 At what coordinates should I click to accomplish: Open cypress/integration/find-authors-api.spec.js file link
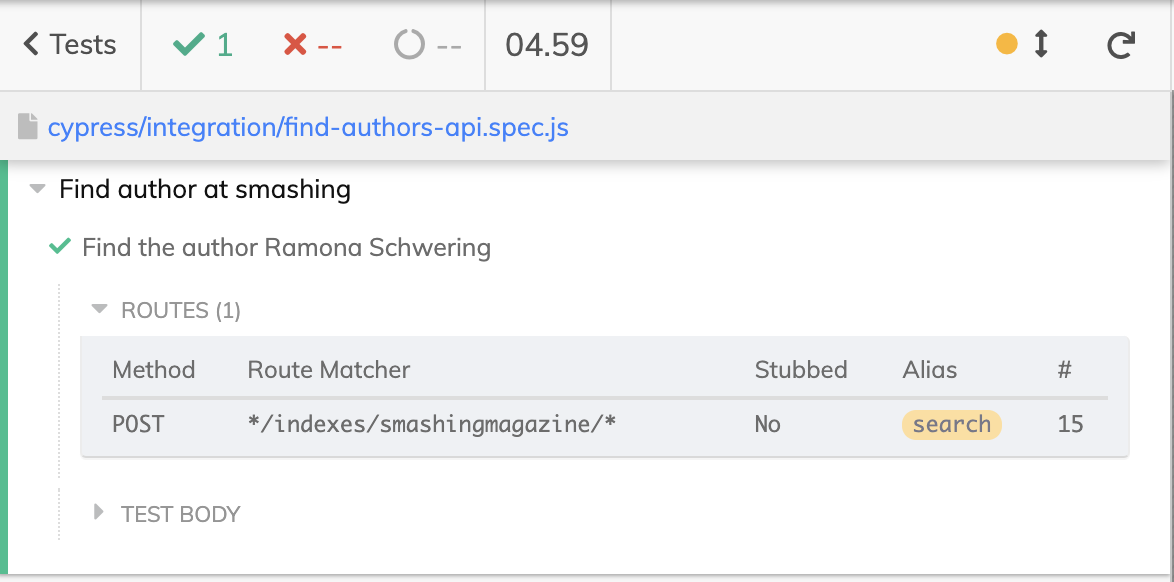point(307,127)
